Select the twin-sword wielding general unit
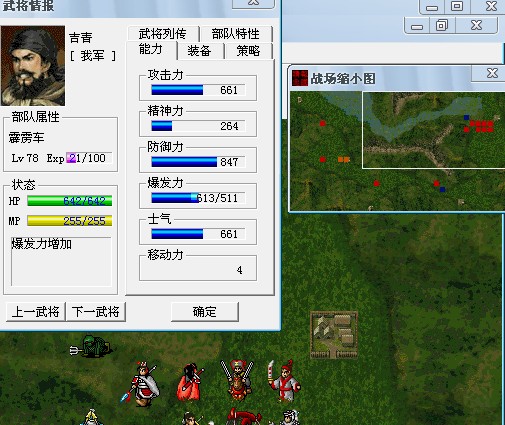The height and width of the screenshot is (425, 505). point(237,380)
